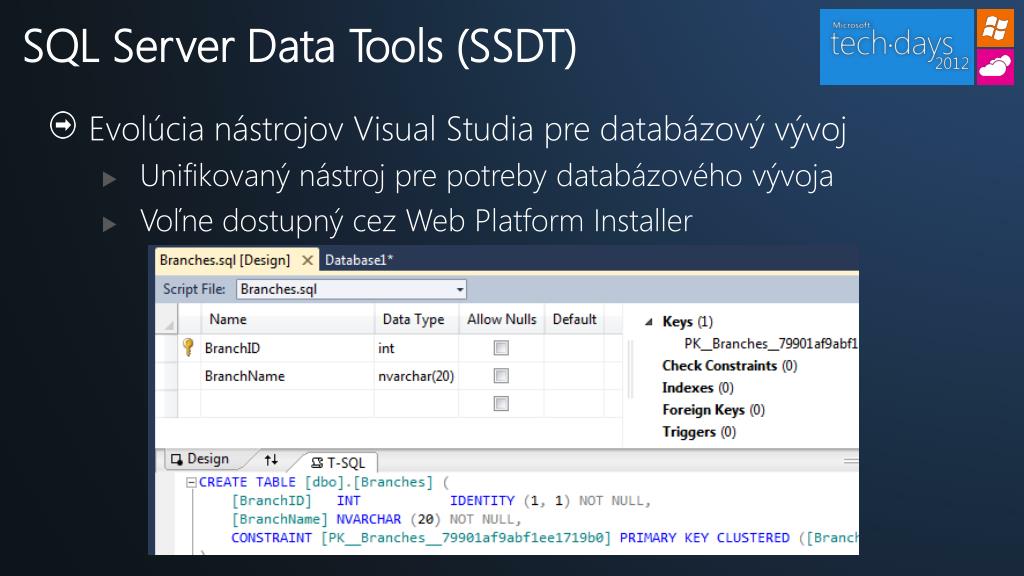Click the grid splitter beside the Keys panel
The image size is (1024, 576).
630,369
